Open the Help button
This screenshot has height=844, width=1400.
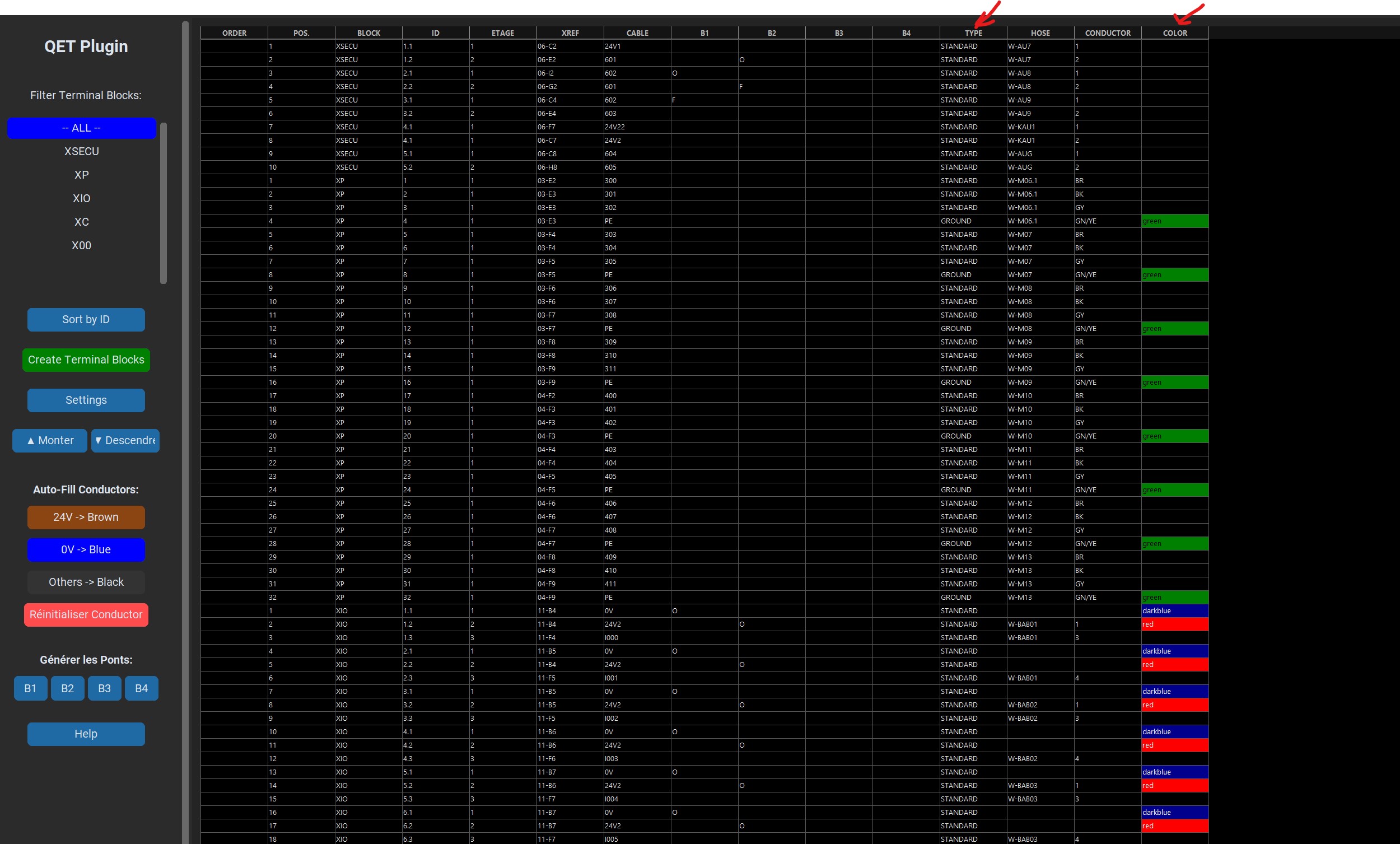tap(86, 734)
